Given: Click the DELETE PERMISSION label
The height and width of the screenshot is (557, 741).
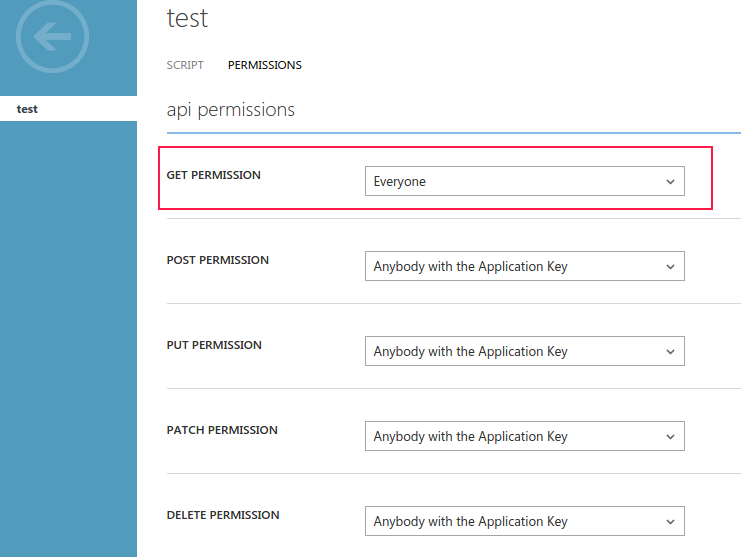Looking at the screenshot, I should point(223,515).
